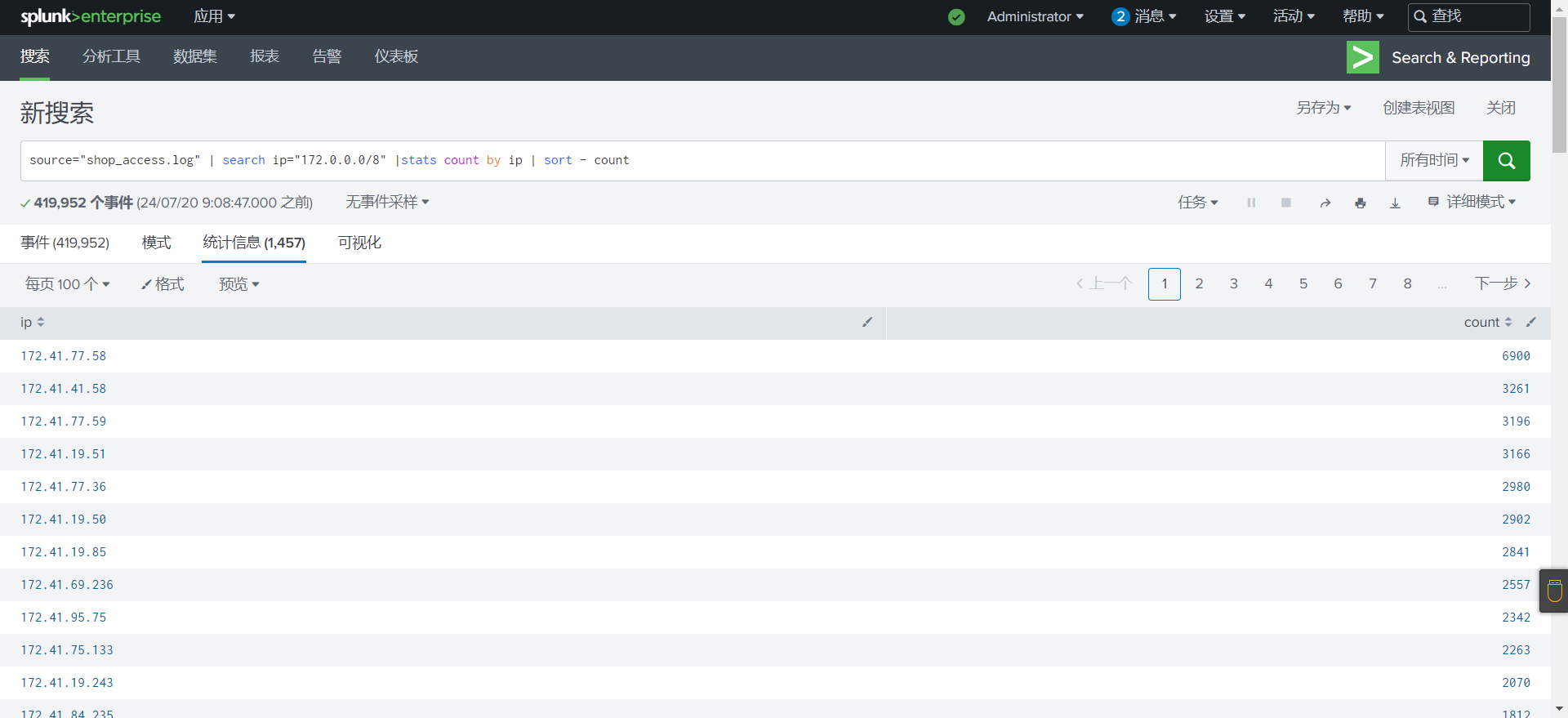The width and height of the screenshot is (1568, 718).
Task: Expand the 无事件采样 sampling dropdown
Action: coord(386,202)
